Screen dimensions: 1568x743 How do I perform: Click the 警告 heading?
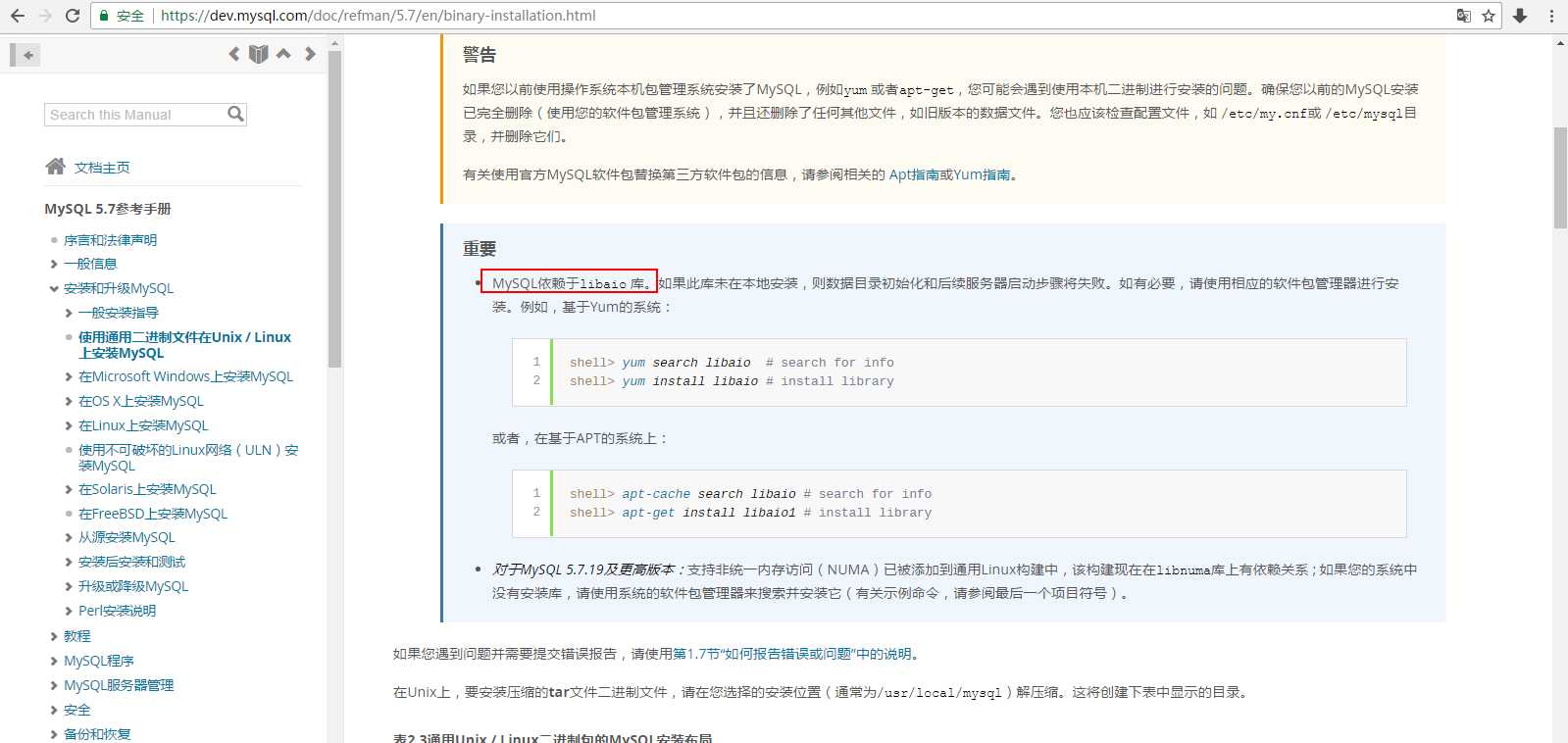pyautogui.click(x=480, y=55)
